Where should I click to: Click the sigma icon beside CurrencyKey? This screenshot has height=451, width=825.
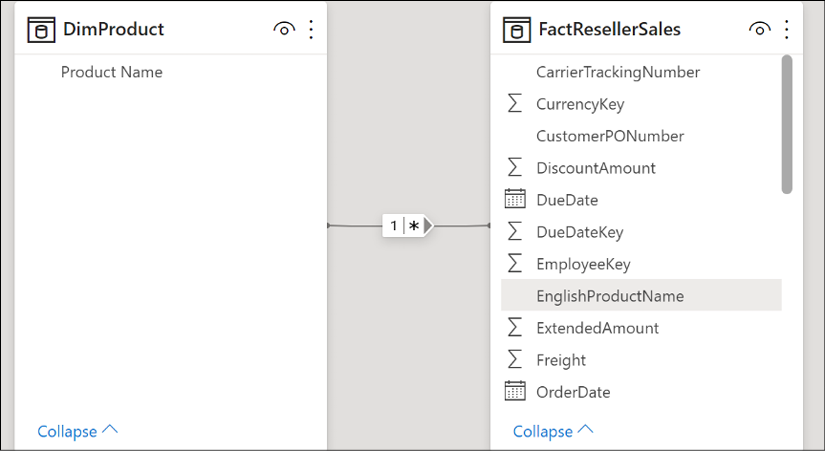click(515, 104)
